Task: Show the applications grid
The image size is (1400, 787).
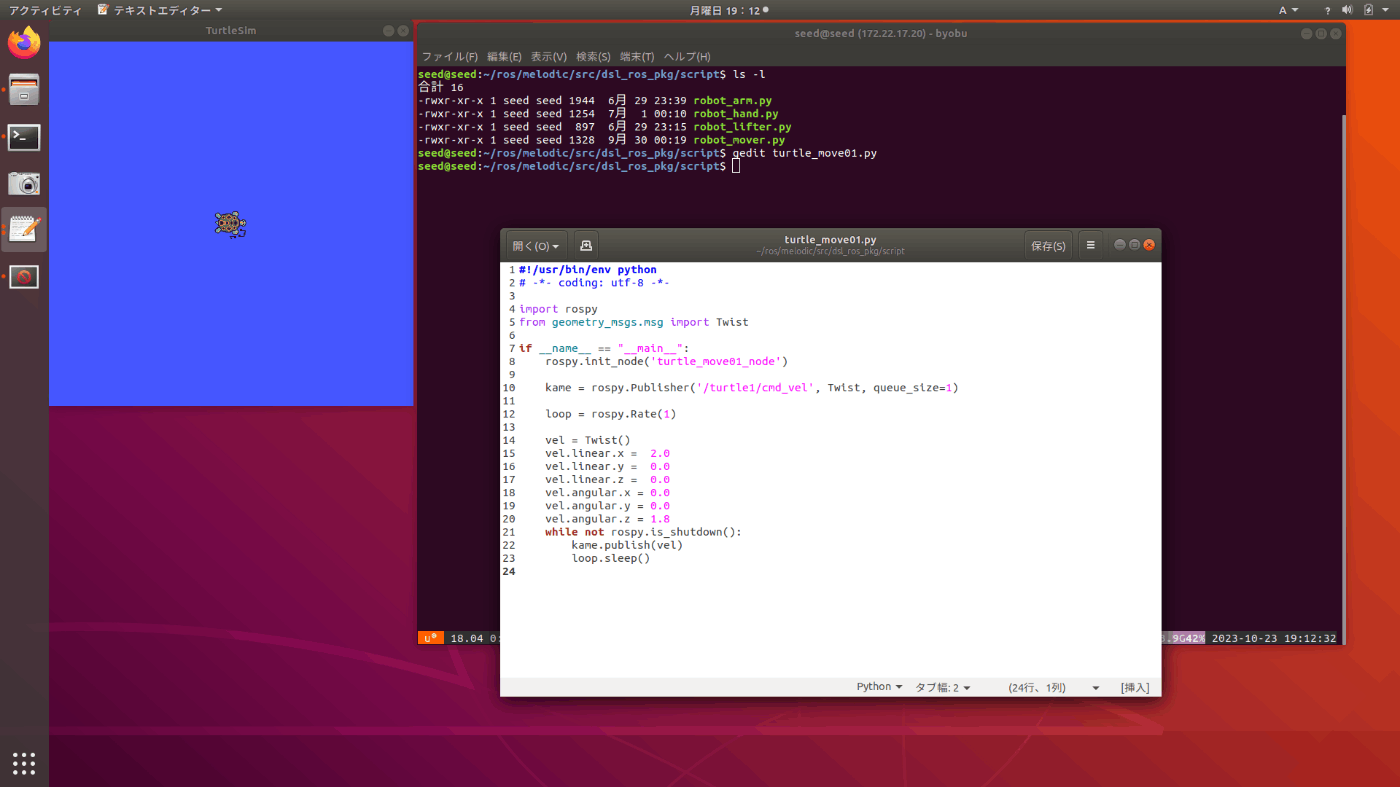Action: 24,763
